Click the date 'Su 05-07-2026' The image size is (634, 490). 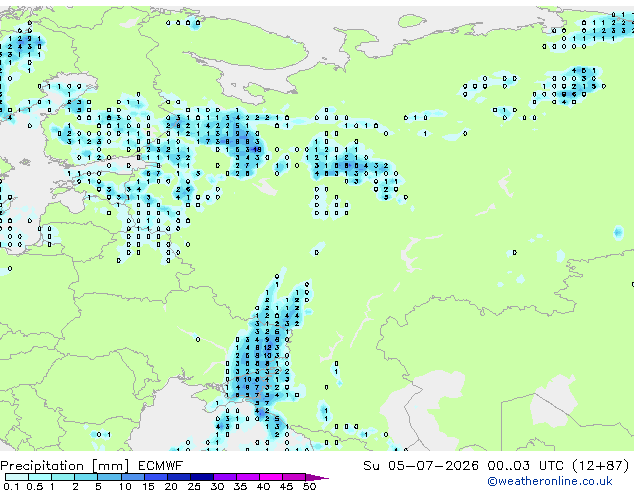(x=421, y=466)
